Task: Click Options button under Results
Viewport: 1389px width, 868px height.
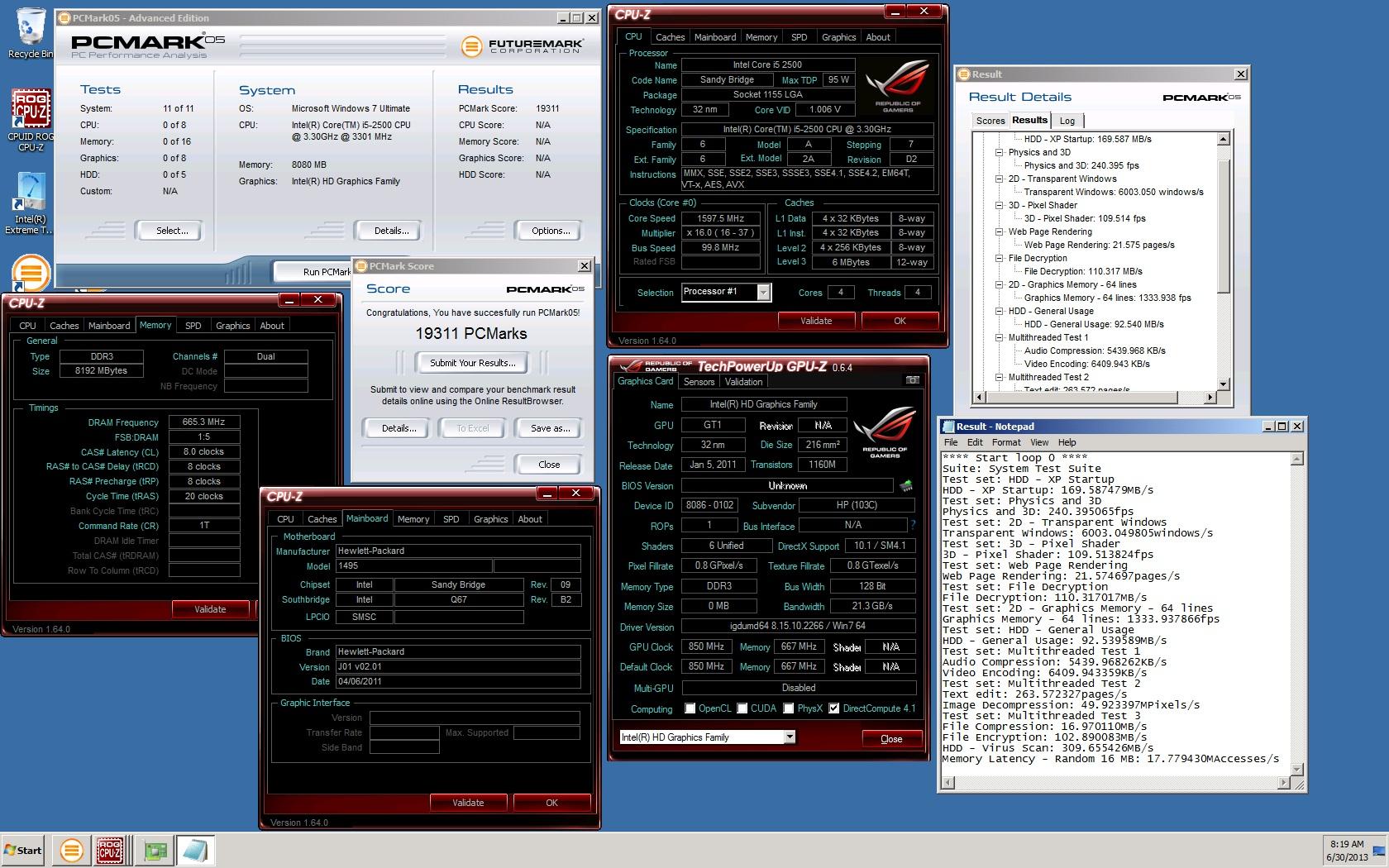Action: (x=551, y=231)
